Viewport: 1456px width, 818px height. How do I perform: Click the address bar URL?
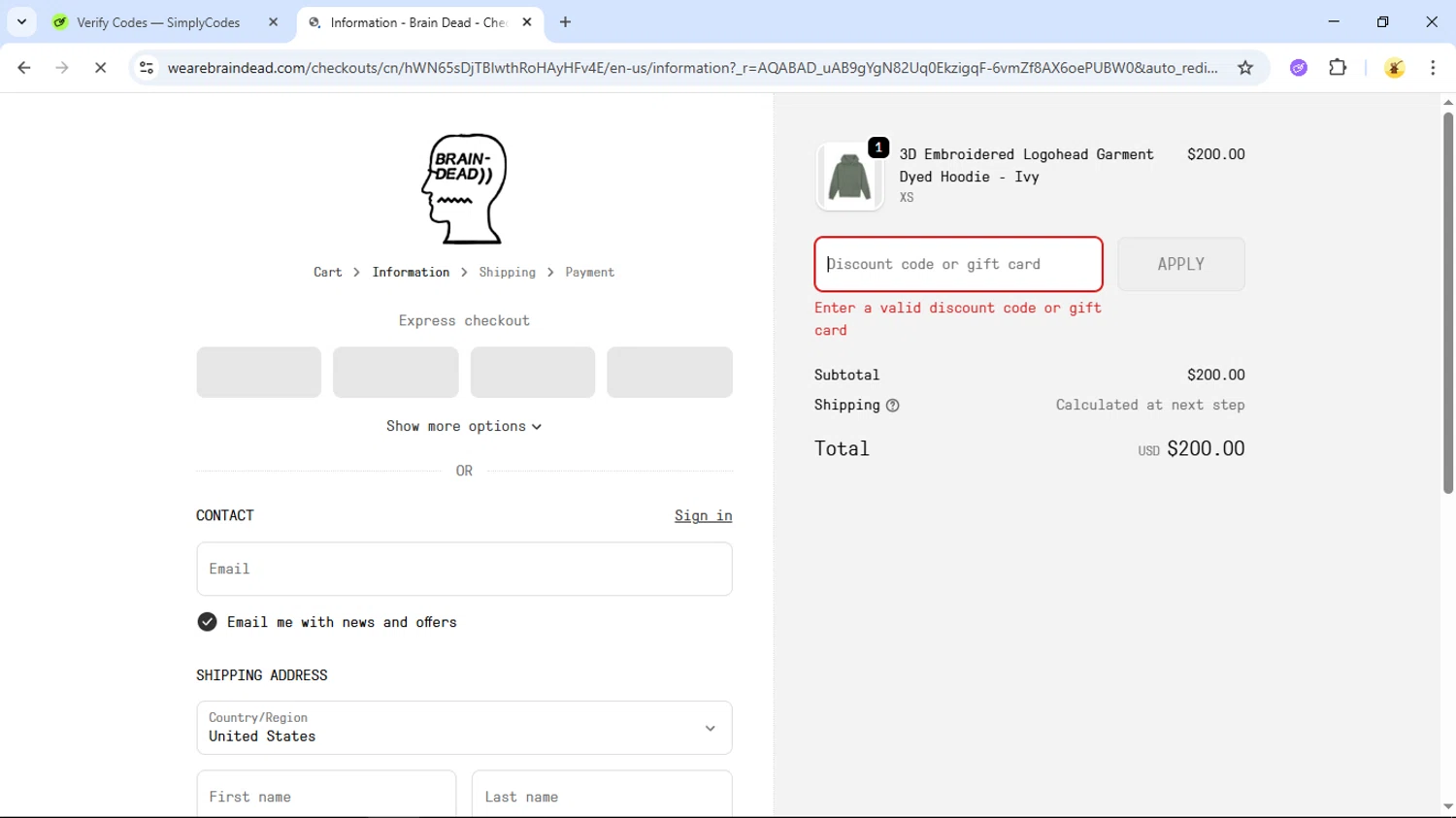click(692, 68)
